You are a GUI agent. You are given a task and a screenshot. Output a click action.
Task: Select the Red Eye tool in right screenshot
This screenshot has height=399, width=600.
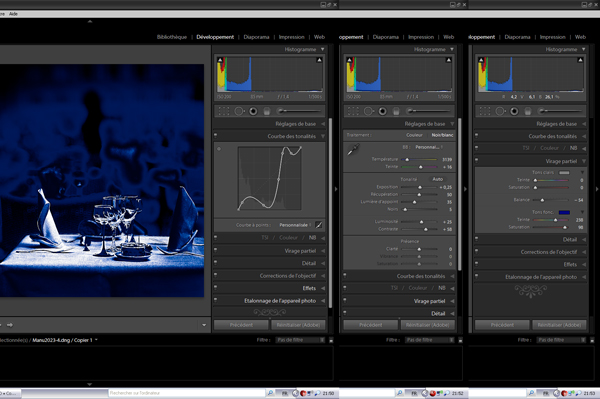tap(514, 111)
